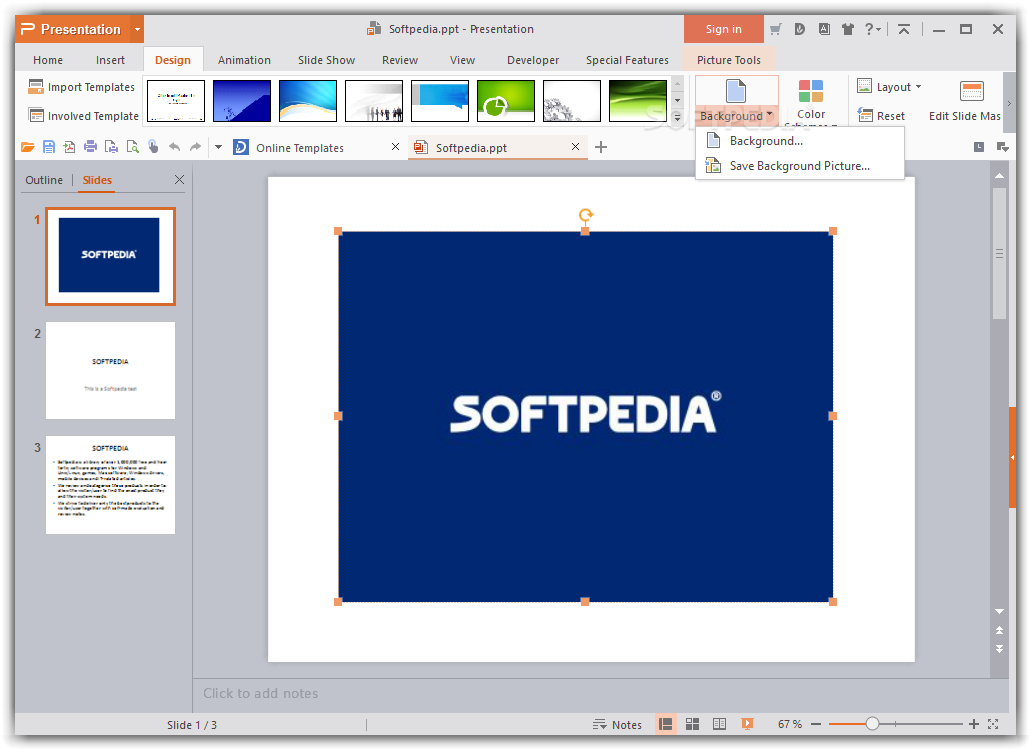Screen dimensions: 1031x750
Task: Close the Softpedia.ppt document tab
Action: pyautogui.click(x=575, y=147)
